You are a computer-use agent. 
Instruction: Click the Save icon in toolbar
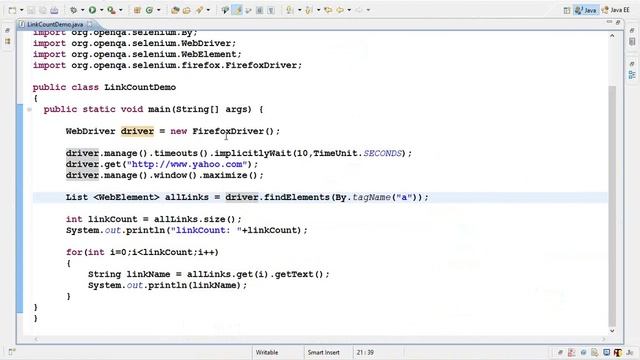31,10
